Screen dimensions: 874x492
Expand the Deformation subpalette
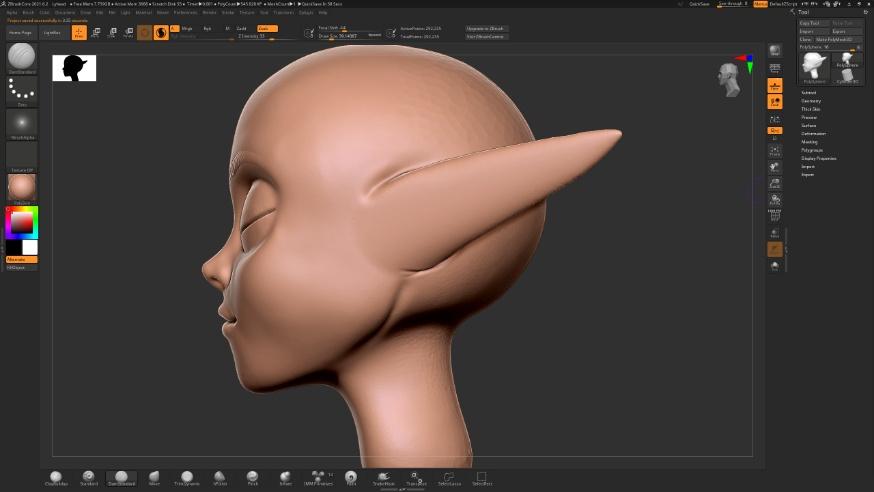813,134
